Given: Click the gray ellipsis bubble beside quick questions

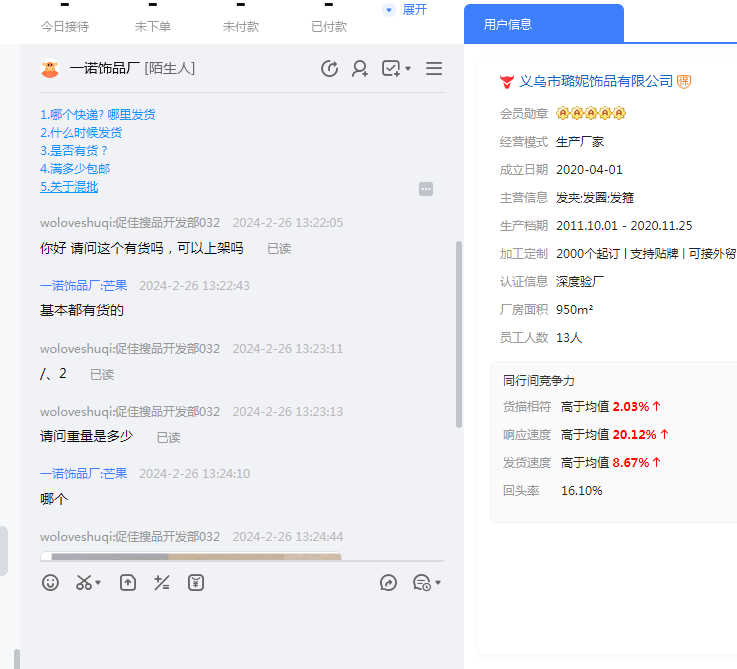Looking at the screenshot, I should coord(426,189).
